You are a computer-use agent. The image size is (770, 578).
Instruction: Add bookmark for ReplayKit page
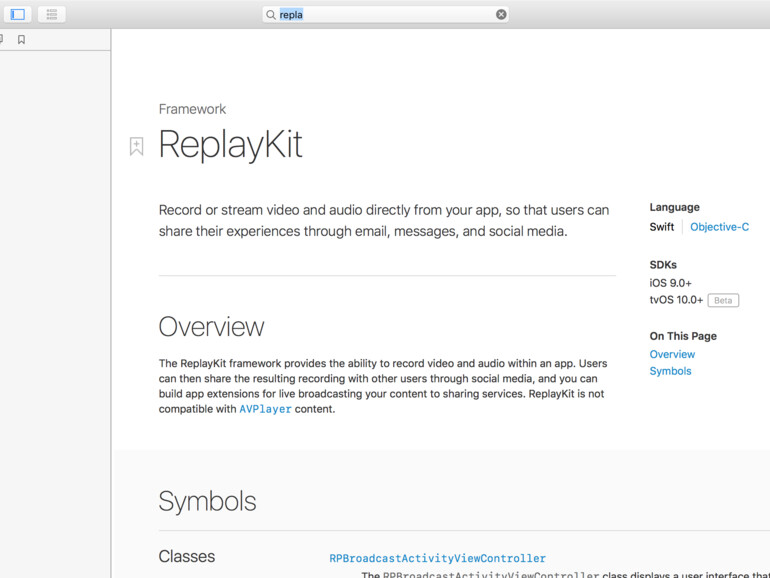(137, 146)
